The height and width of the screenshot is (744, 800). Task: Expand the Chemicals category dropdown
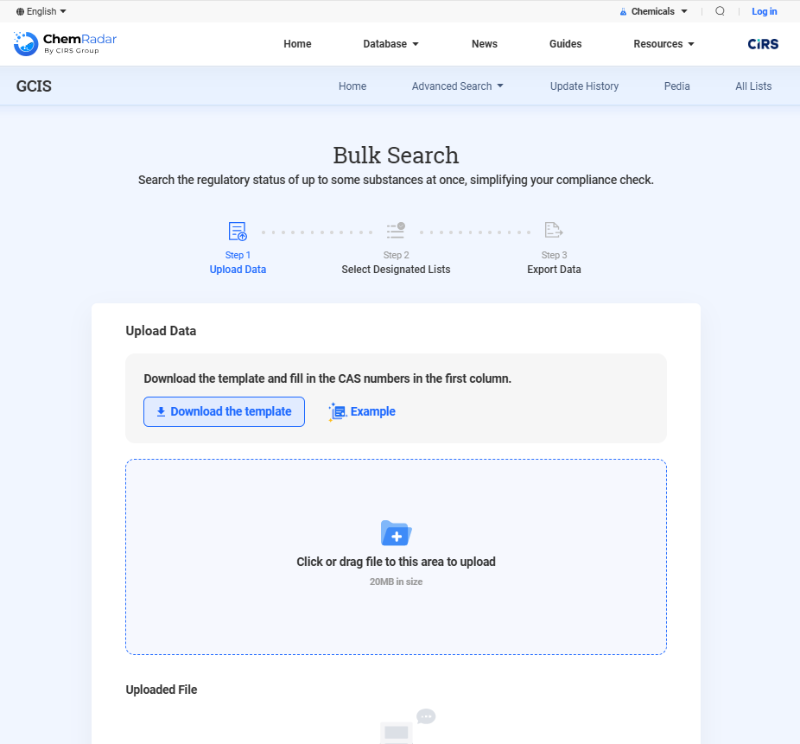(653, 11)
